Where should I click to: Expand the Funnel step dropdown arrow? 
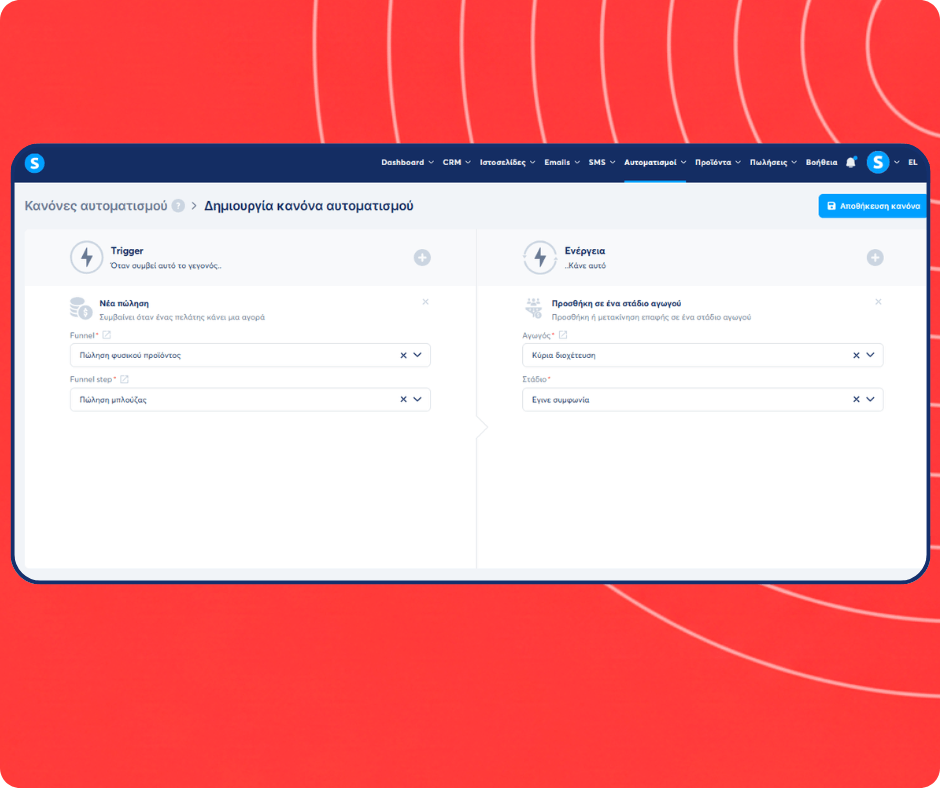coord(418,399)
